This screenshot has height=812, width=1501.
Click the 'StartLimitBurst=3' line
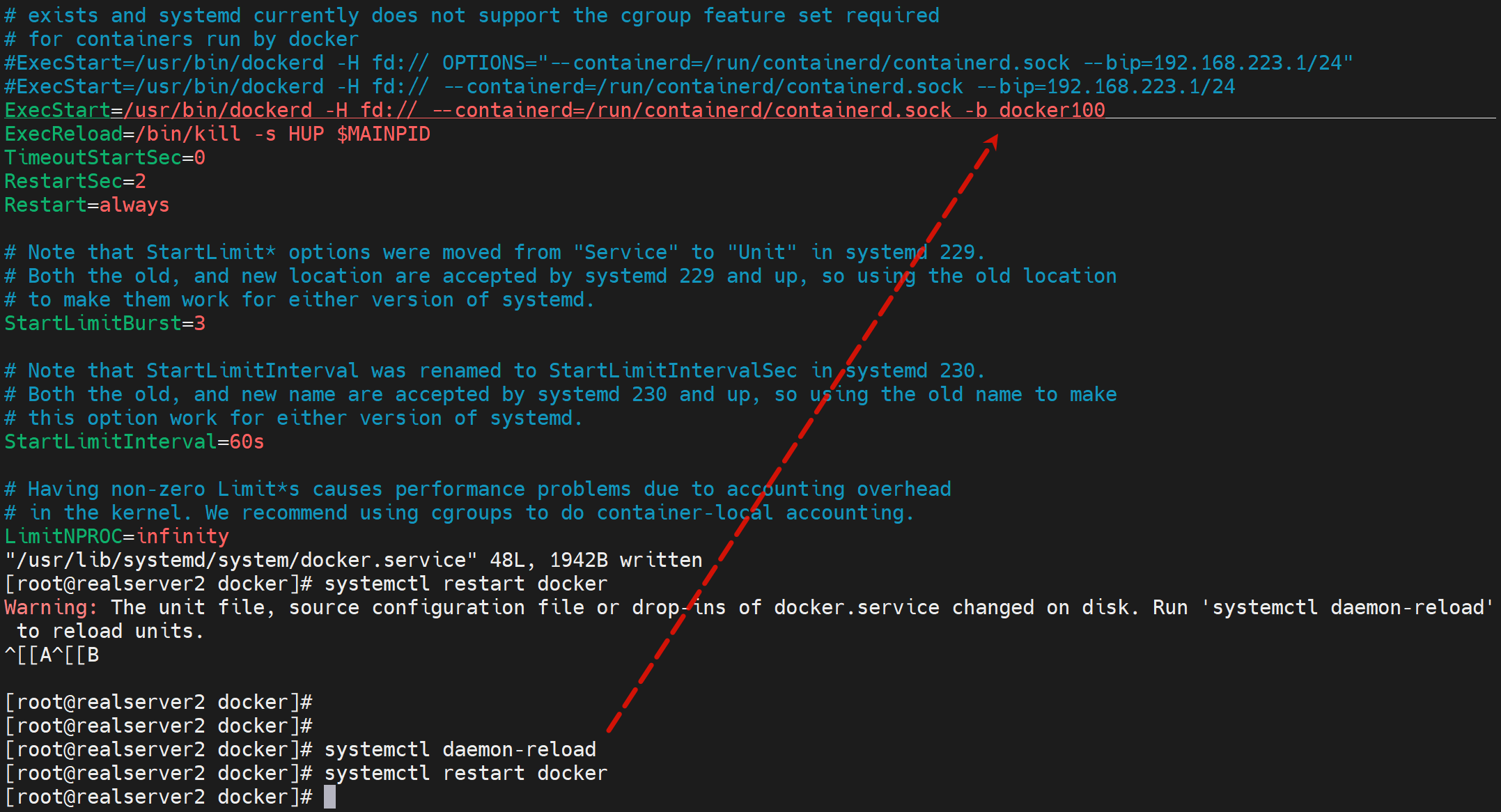(x=104, y=323)
